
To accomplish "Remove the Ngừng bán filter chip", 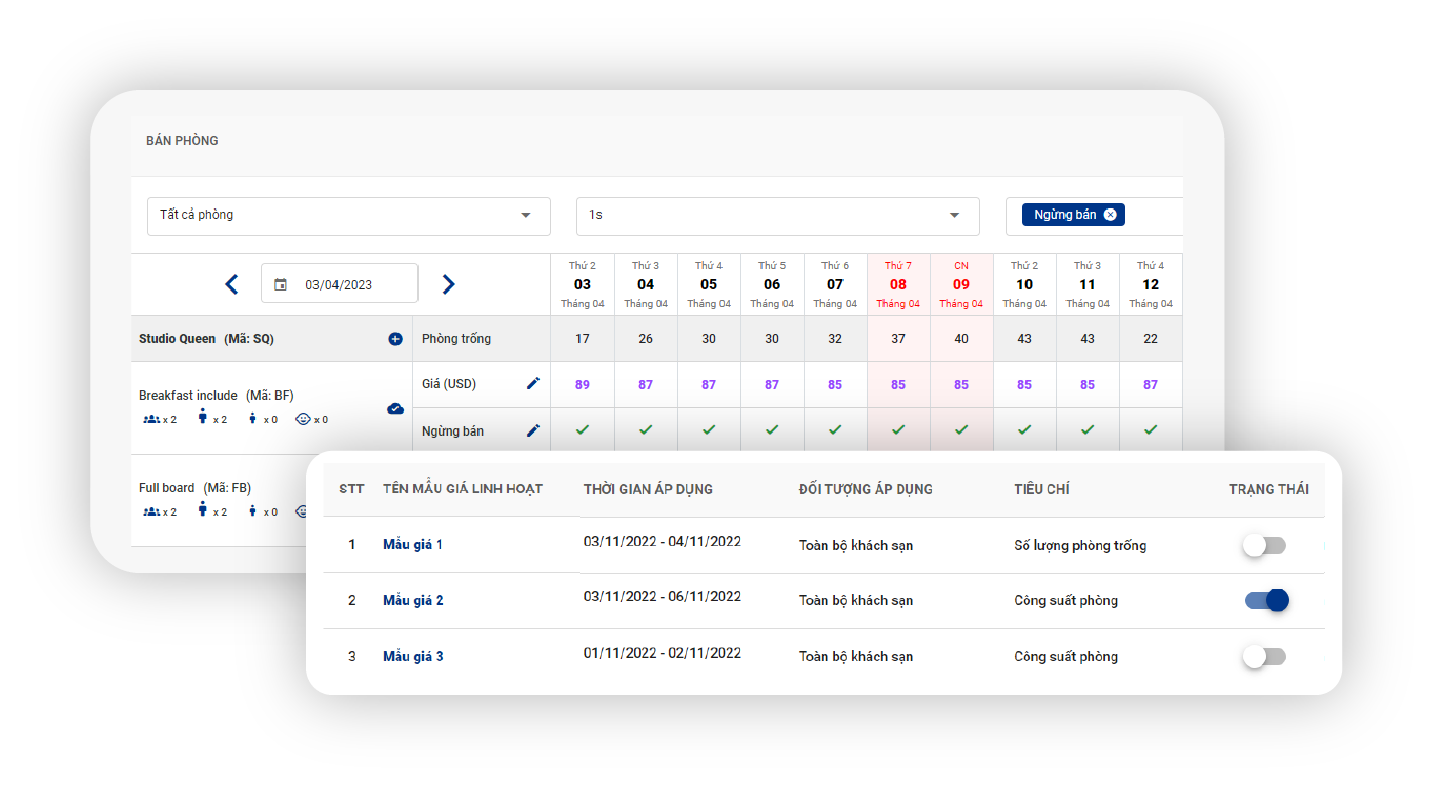I will coord(1110,215).
